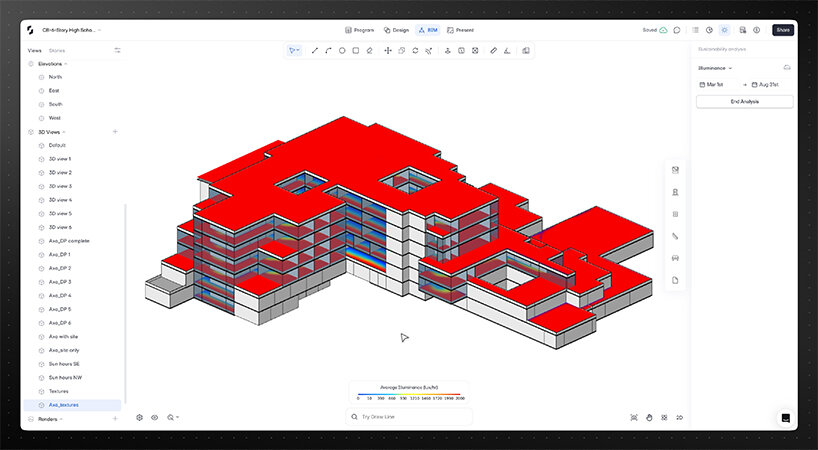Pick the rectangle shape tool
818x450 pixels.
[x=356, y=50]
